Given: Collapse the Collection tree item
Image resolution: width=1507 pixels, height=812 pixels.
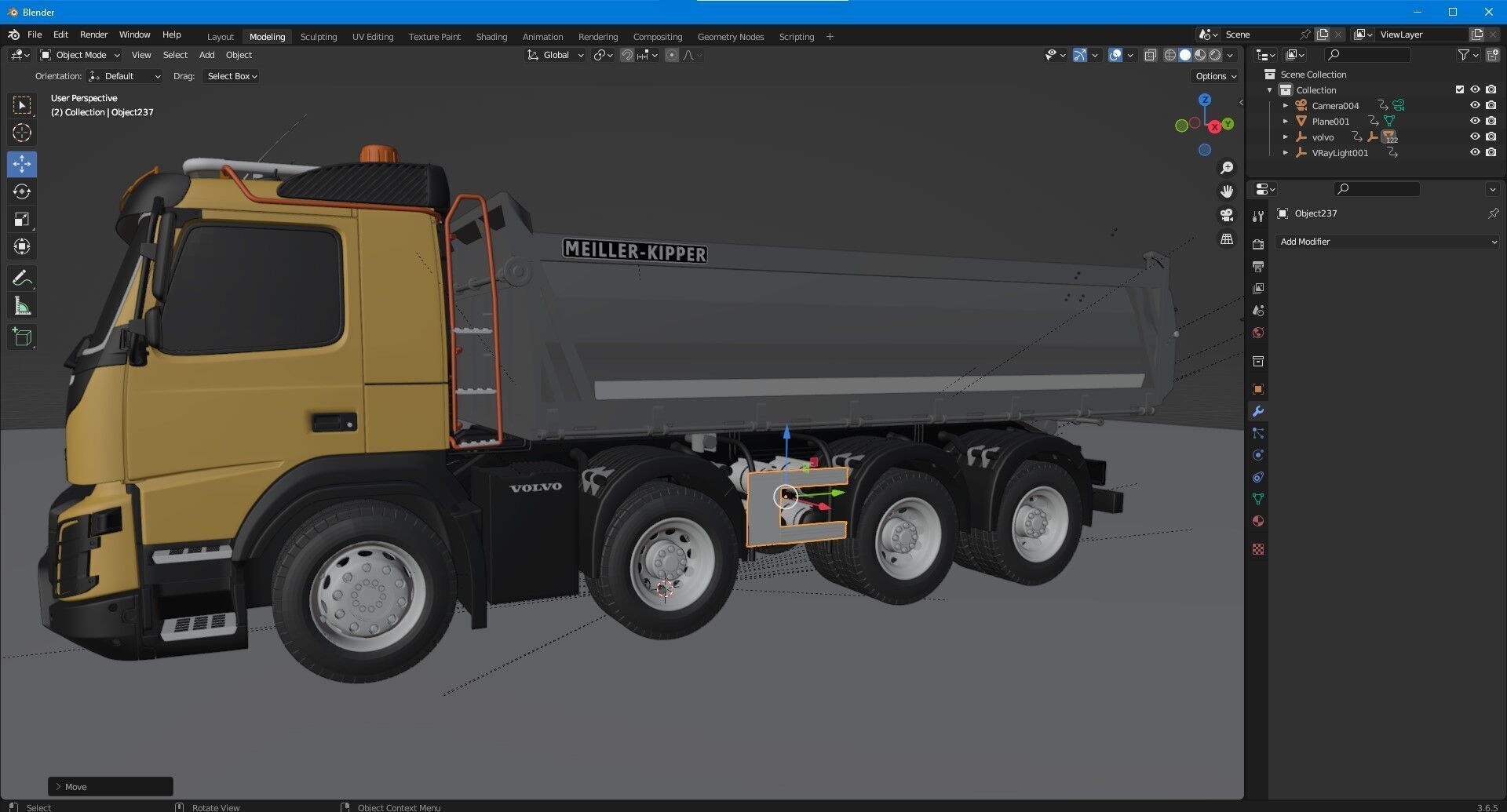Looking at the screenshot, I should pos(1270,89).
